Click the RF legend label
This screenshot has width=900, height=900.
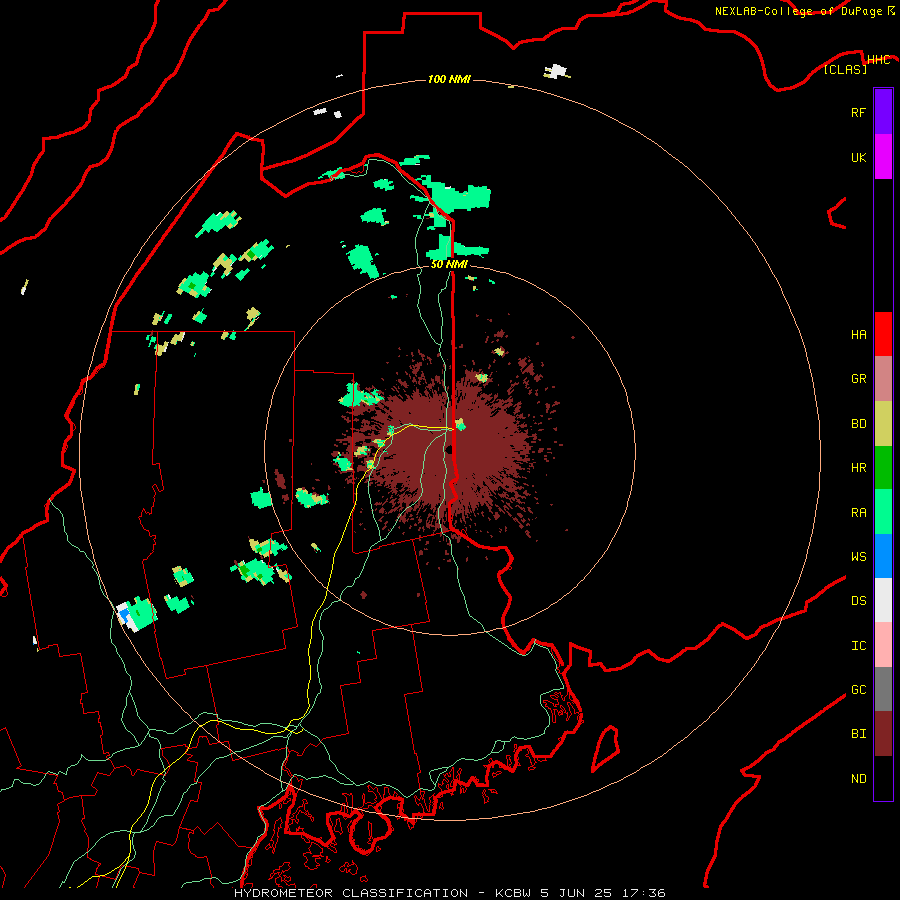tap(858, 112)
